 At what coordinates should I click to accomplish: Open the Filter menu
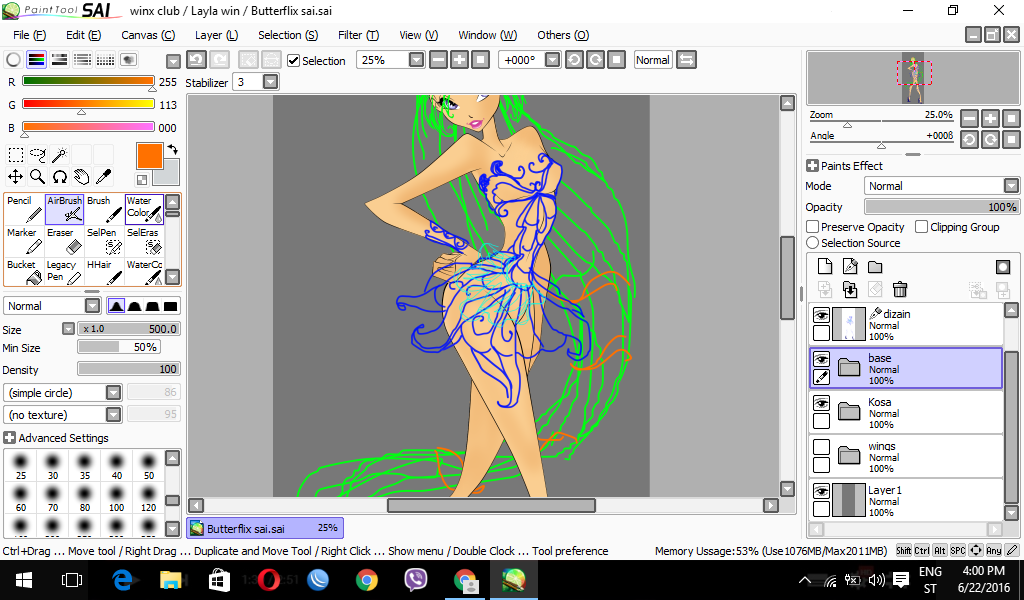[x=358, y=35]
